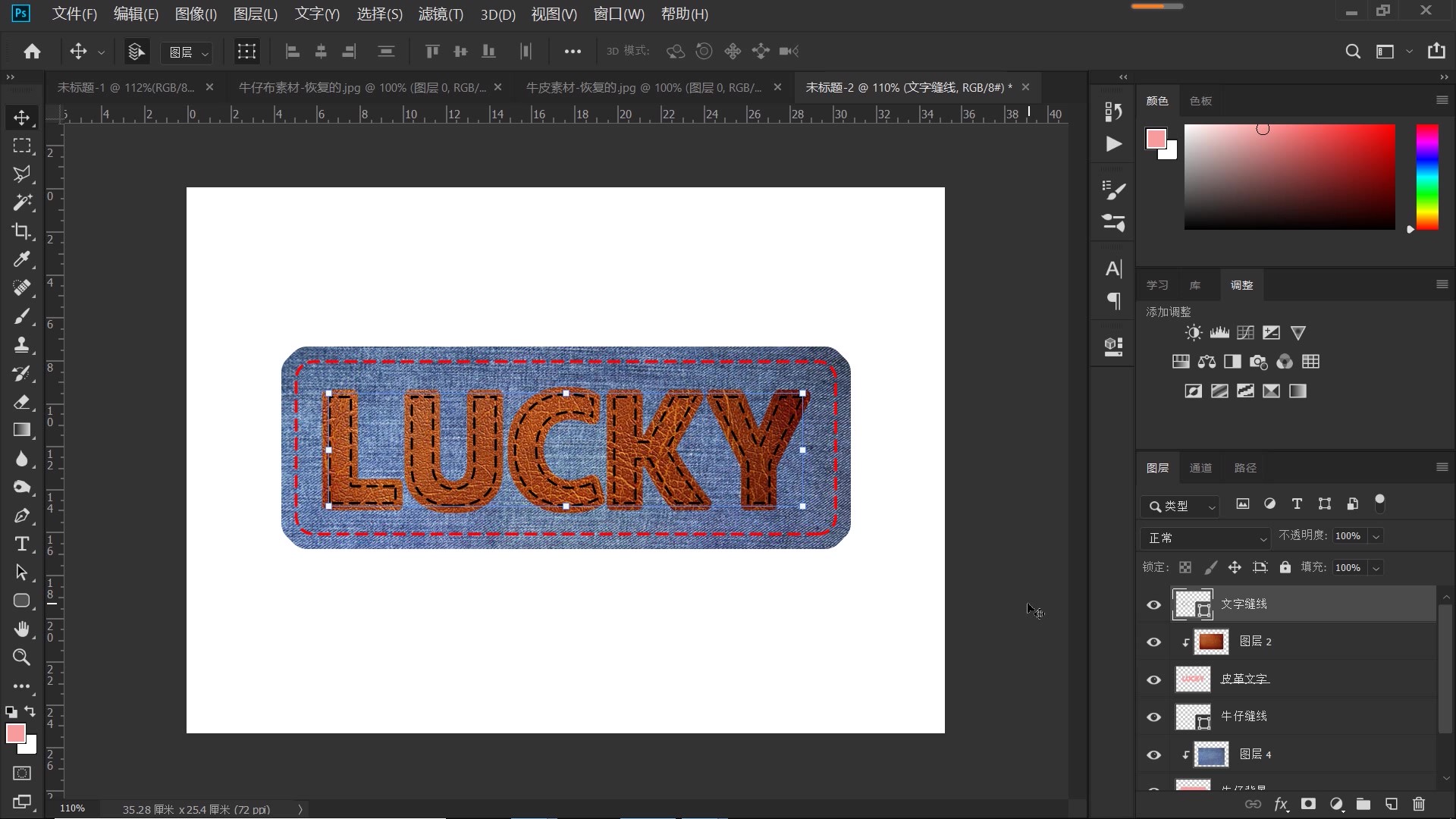Image resolution: width=1456 pixels, height=819 pixels.
Task: Click the delete layer trash icon
Action: (x=1419, y=804)
